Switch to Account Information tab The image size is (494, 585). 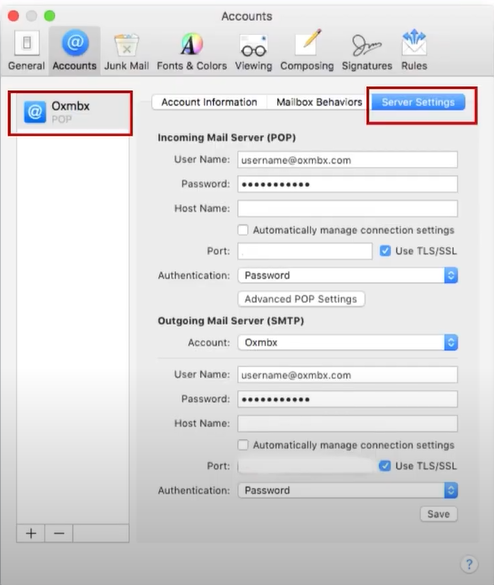pos(209,102)
